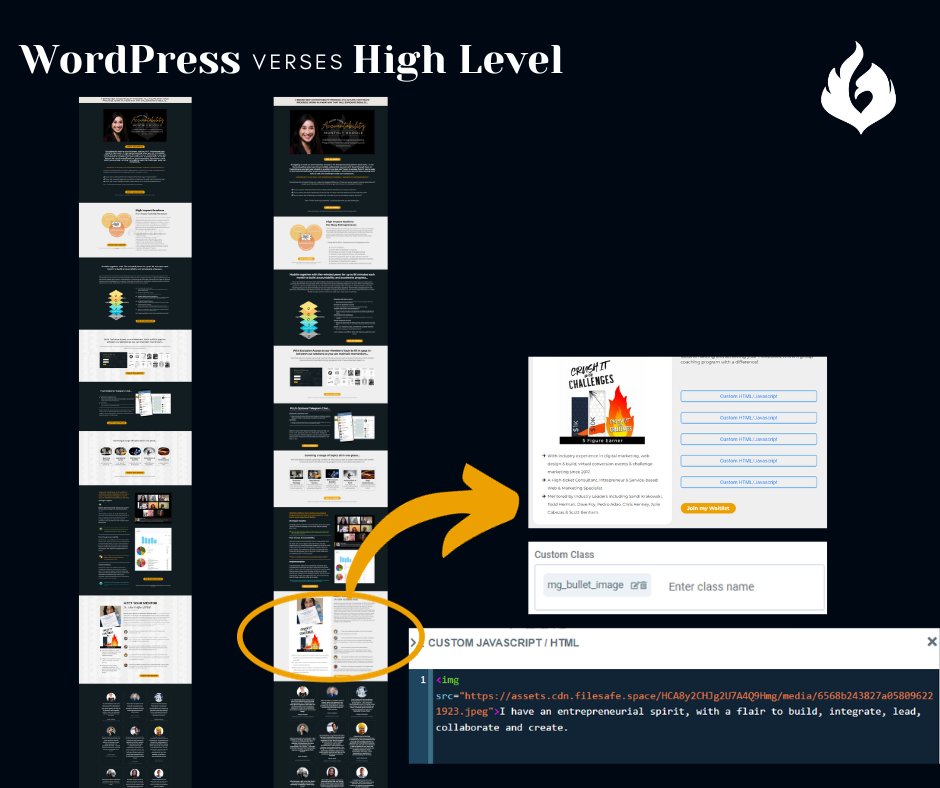Delete the mg_bullet_image class tag

click(x=643, y=585)
